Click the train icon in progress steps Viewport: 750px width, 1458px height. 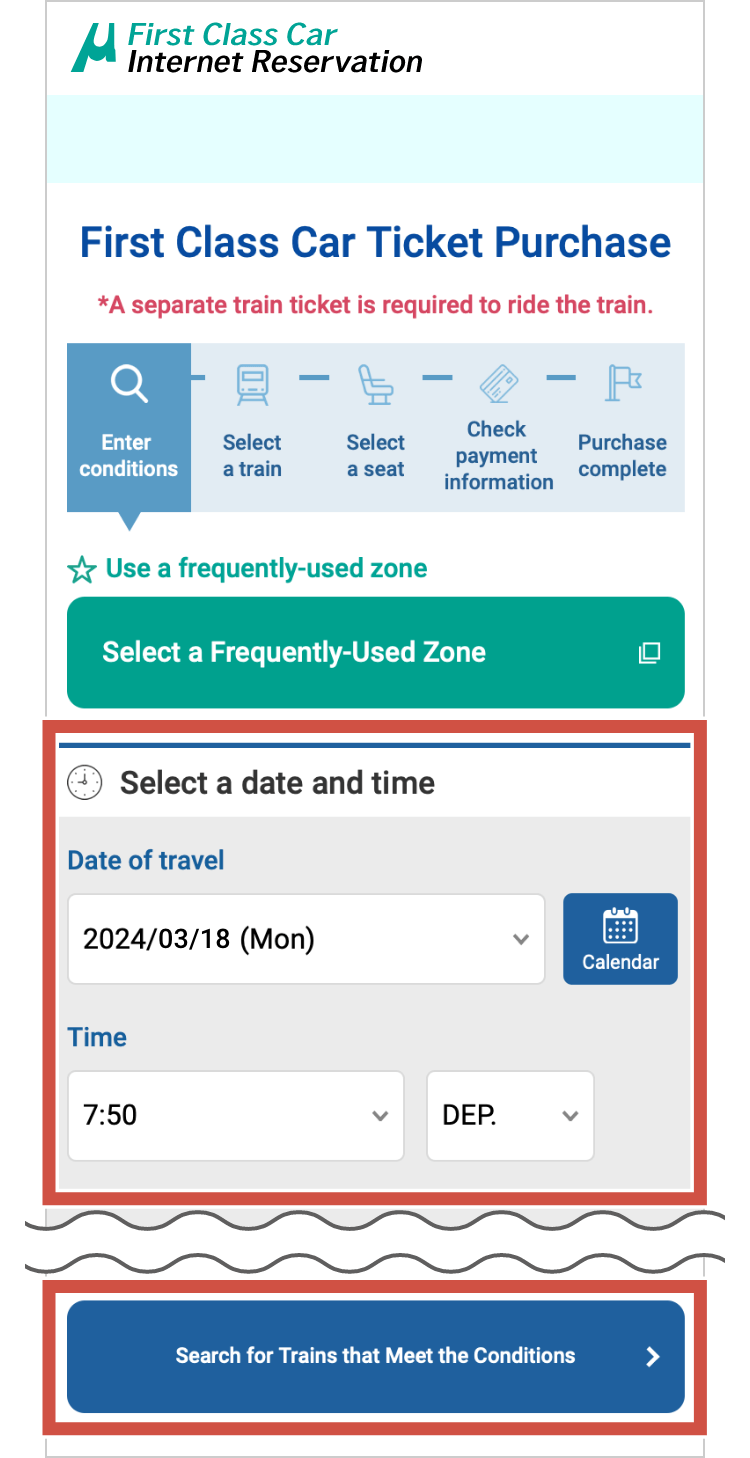click(x=252, y=384)
